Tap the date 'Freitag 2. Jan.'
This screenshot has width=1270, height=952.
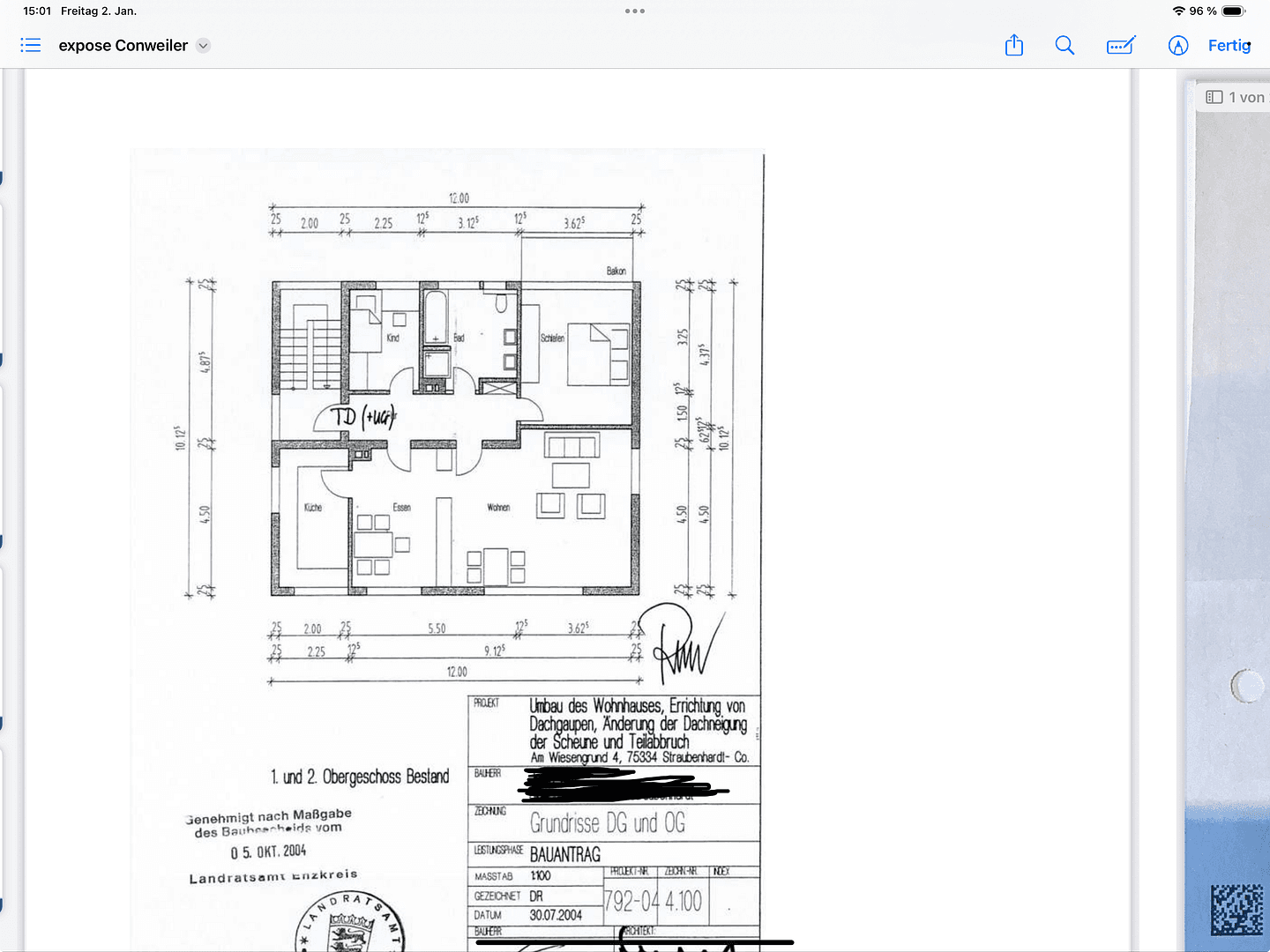[x=97, y=11]
